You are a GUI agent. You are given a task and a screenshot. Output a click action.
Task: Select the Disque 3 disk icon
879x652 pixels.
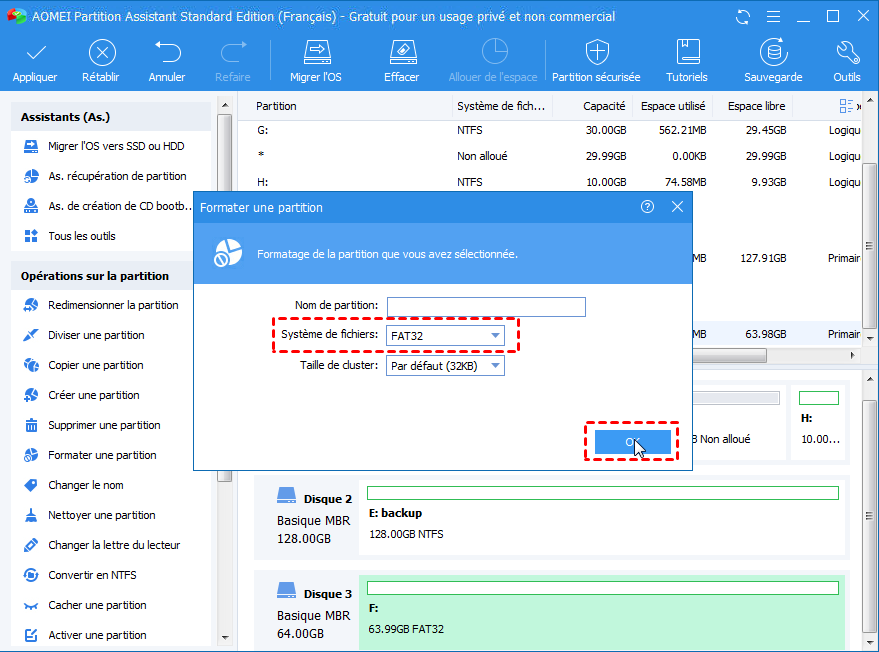[286, 590]
